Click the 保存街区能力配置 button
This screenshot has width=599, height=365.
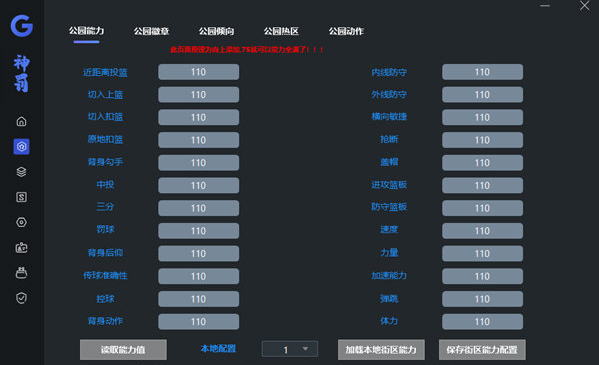tap(482, 350)
